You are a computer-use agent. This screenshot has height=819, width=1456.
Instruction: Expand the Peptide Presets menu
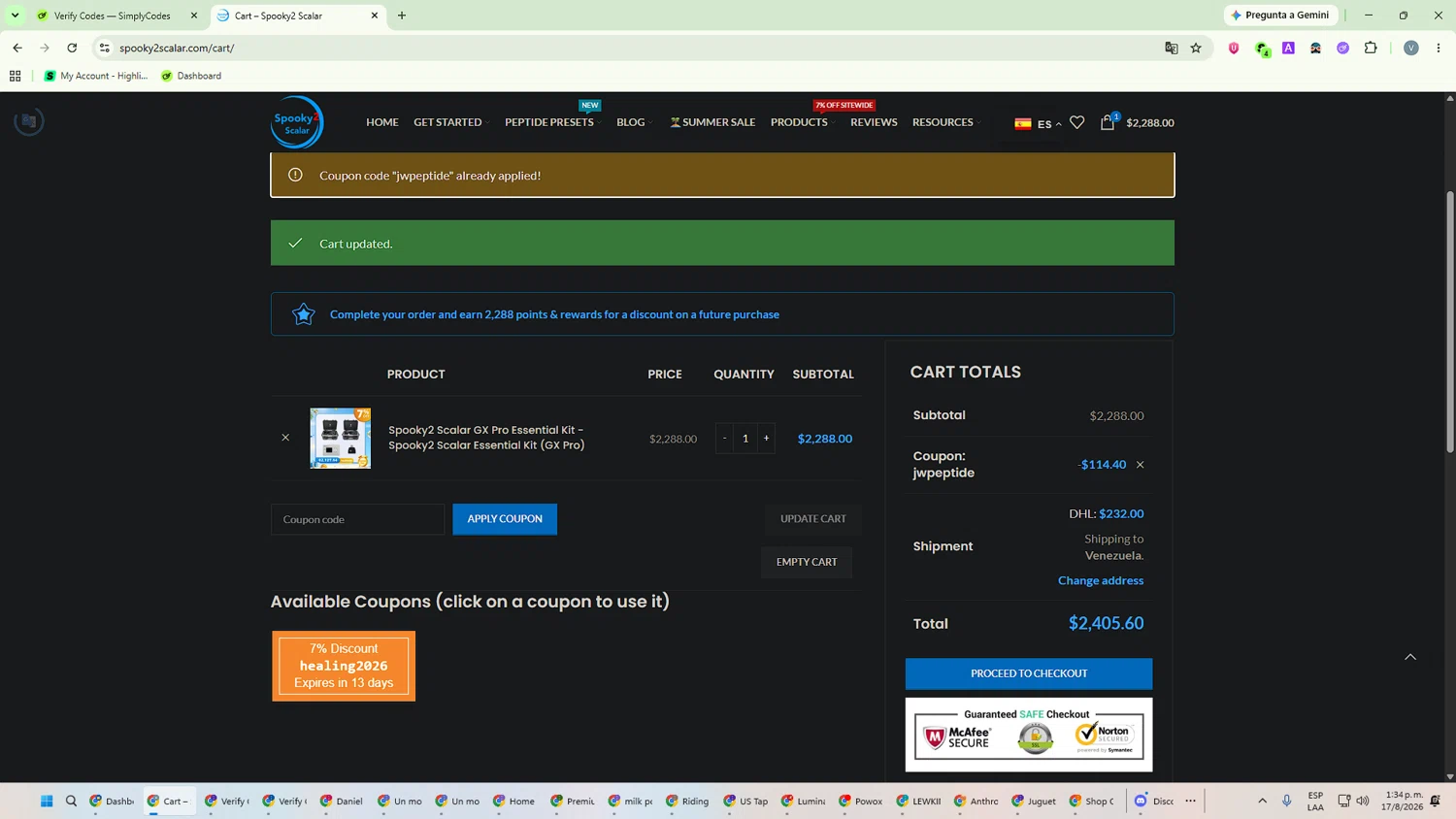click(x=552, y=122)
